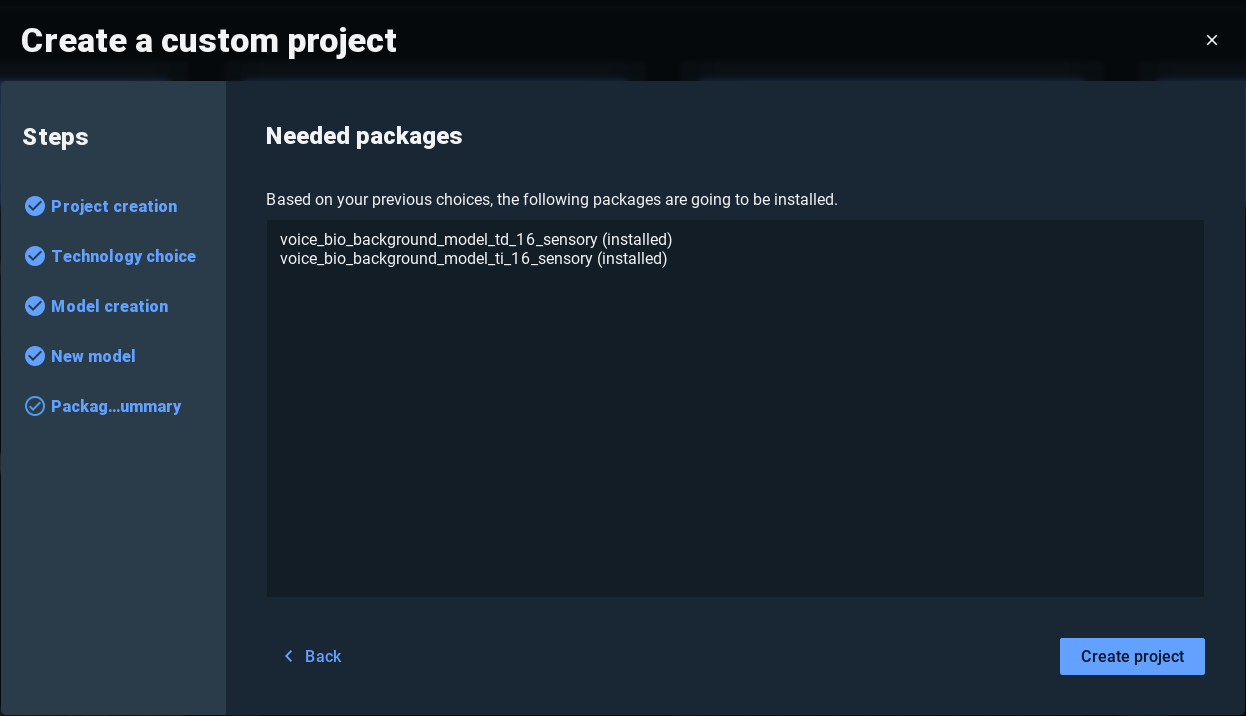The height and width of the screenshot is (716, 1246).
Task: Close the Create a custom project dialog
Action: point(1212,40)
